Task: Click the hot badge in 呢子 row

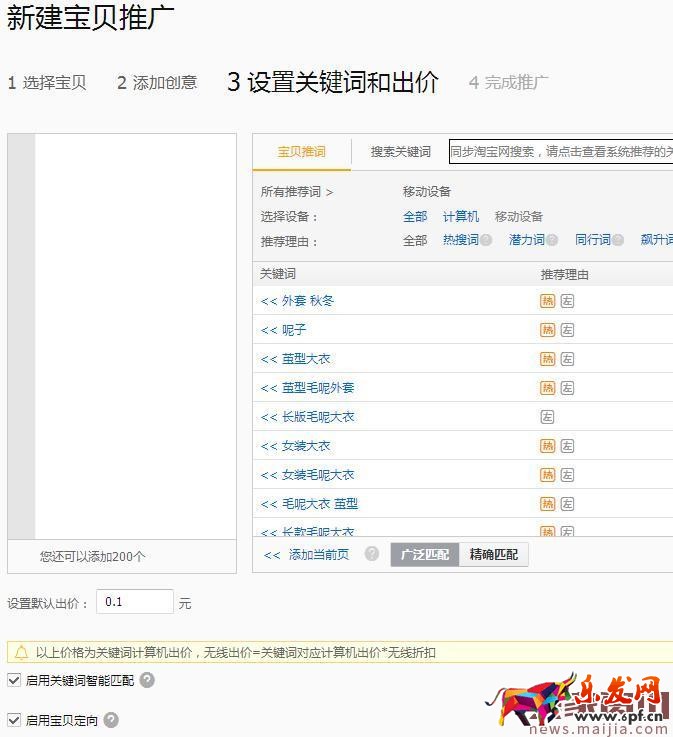Action: tap(548, 330)
